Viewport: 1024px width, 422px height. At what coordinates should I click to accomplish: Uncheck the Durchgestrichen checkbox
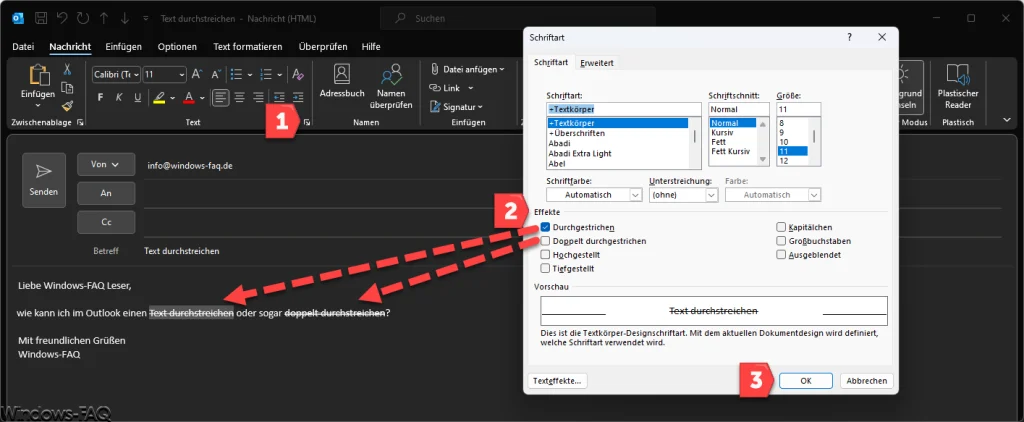(x=545, y=227)
